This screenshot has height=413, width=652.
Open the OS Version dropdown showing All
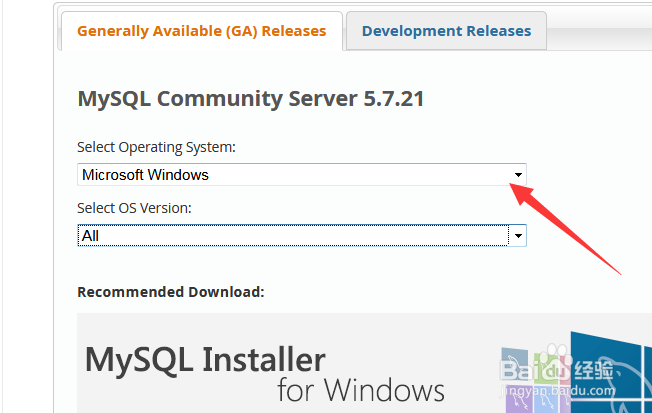[302, 235]
